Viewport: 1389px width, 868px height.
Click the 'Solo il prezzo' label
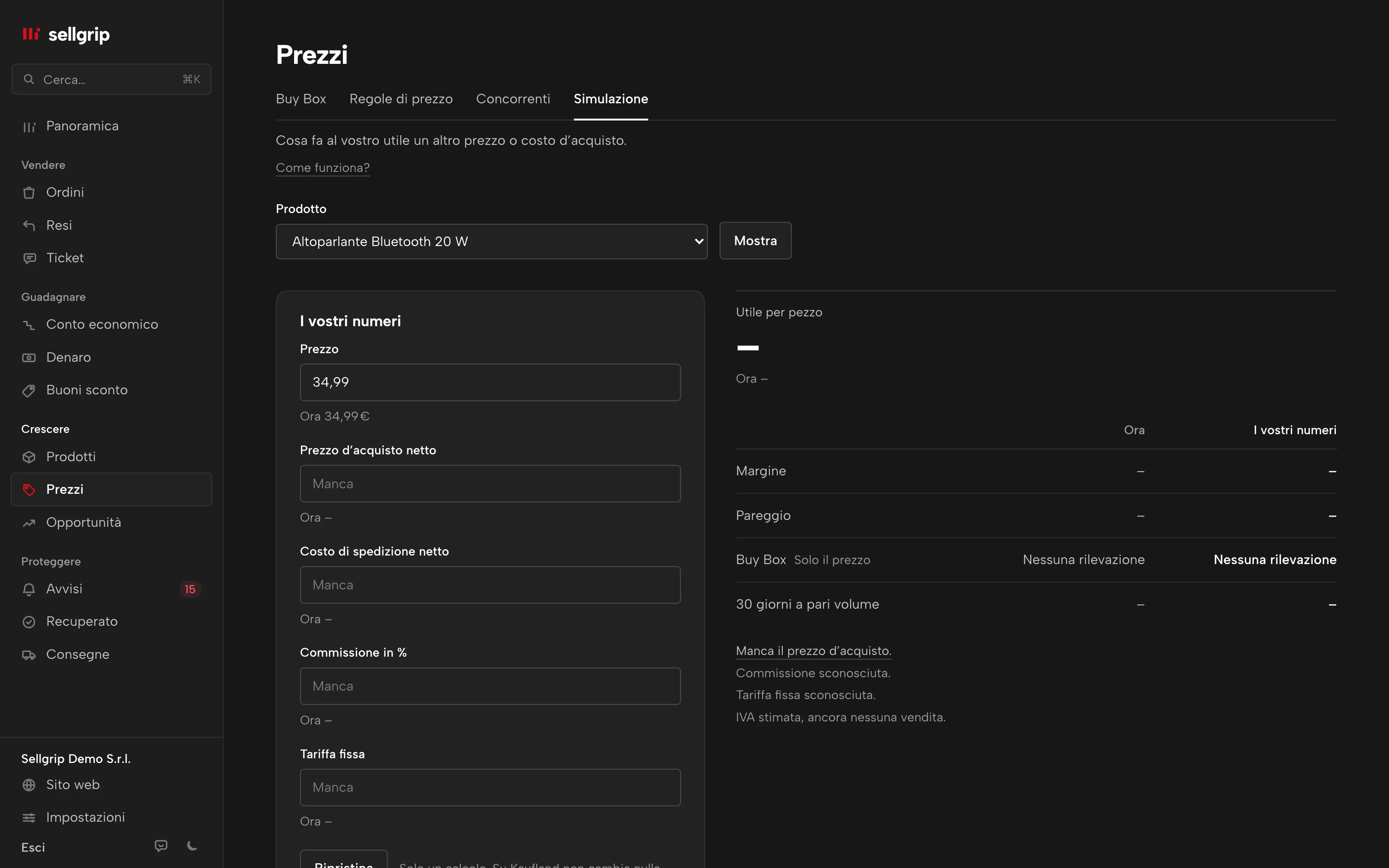(x=832, y=560)
